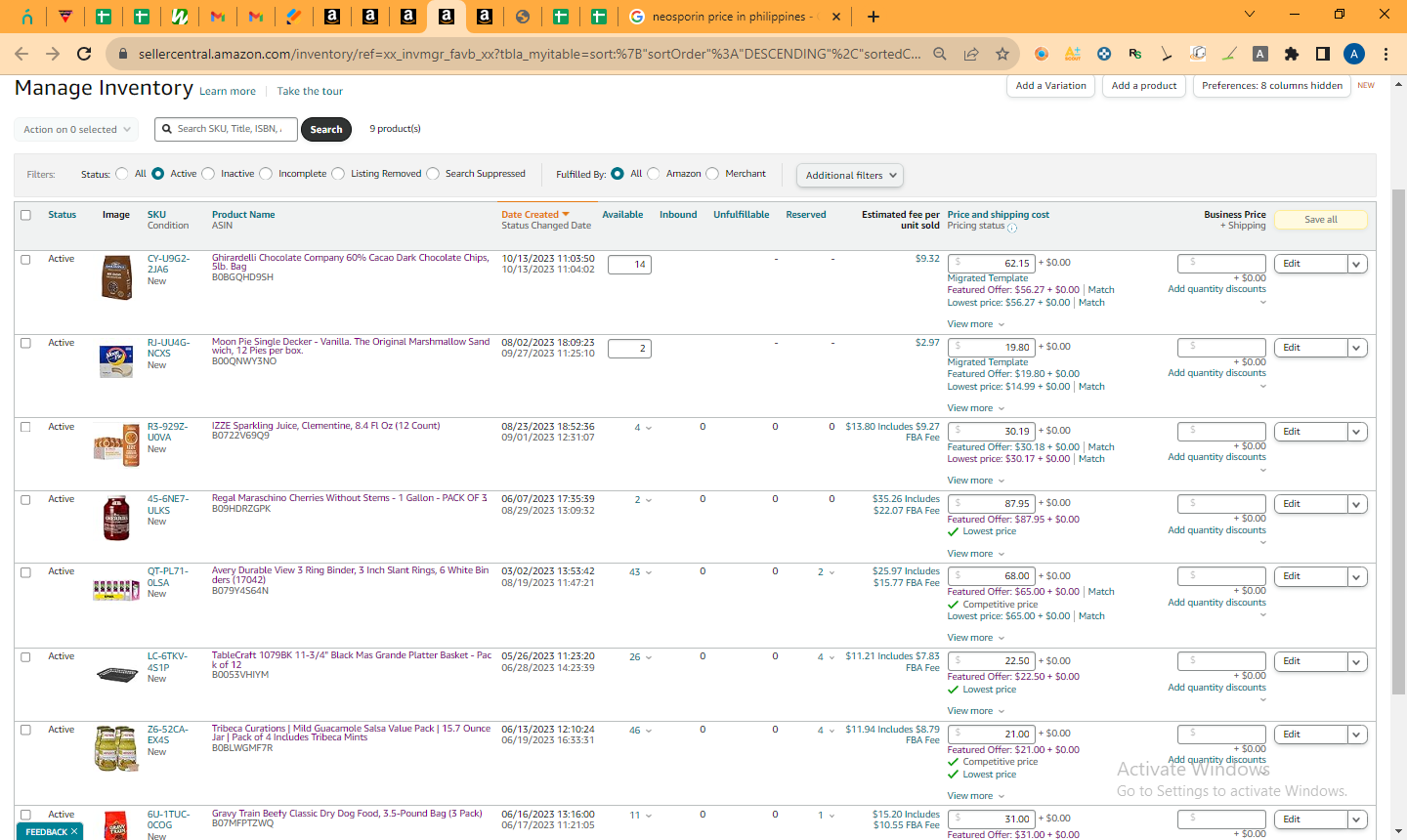Check the Moon Pie row checkbox
This screenshot has height=840, width=1407.
(25, 344)
